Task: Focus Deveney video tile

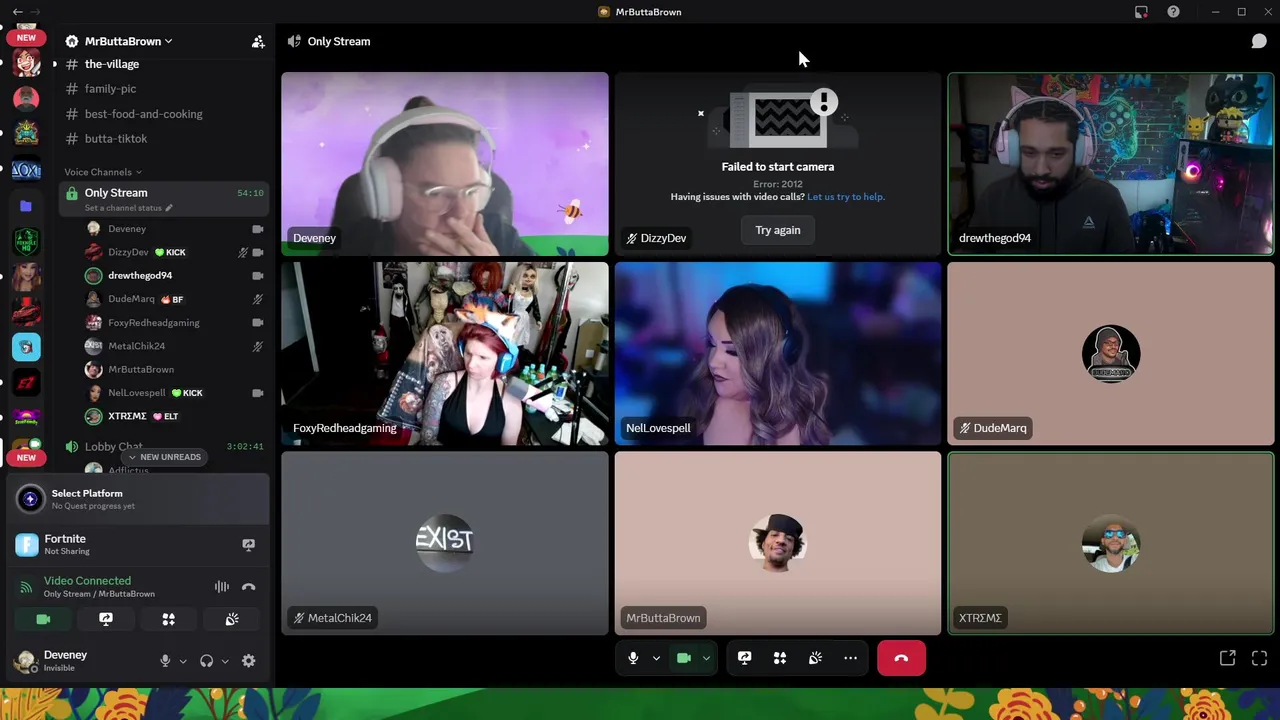Action: 444,164
